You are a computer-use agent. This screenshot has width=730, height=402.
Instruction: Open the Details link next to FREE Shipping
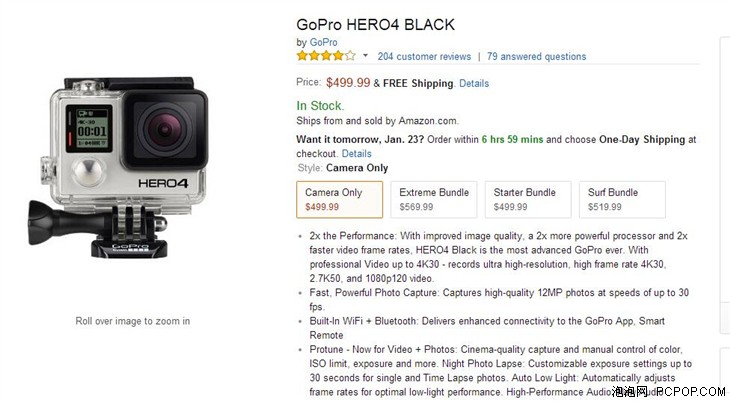[474, 83]
